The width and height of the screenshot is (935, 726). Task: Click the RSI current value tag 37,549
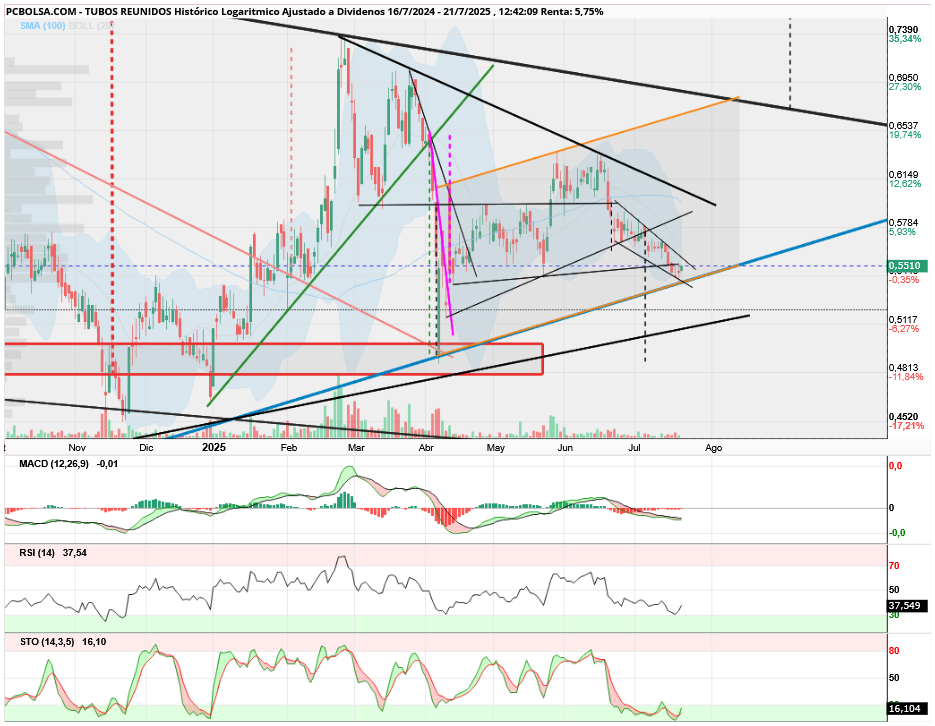pyautogui.click(x=908, y=606)
